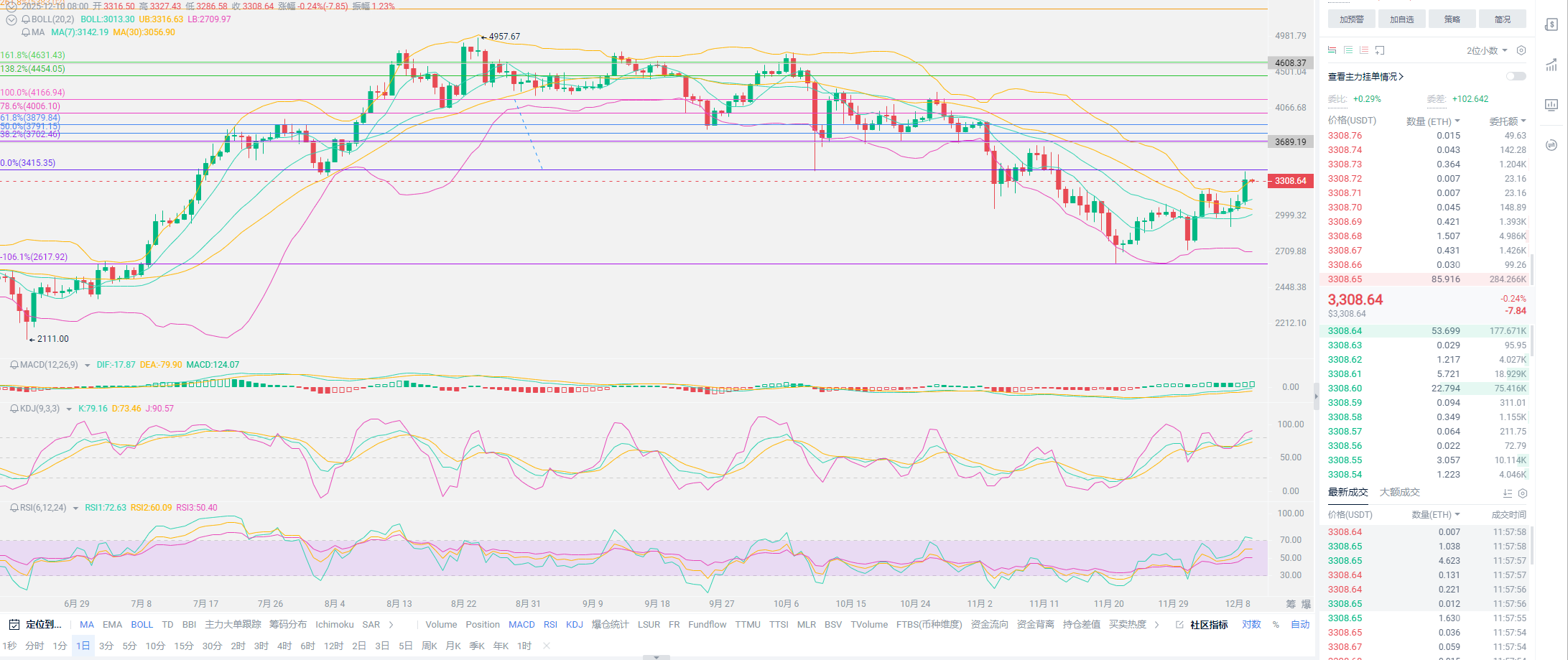Click the swap arrows icon in sidebar
Viewport: 1568px width, 660px height.
(1551, 145)
